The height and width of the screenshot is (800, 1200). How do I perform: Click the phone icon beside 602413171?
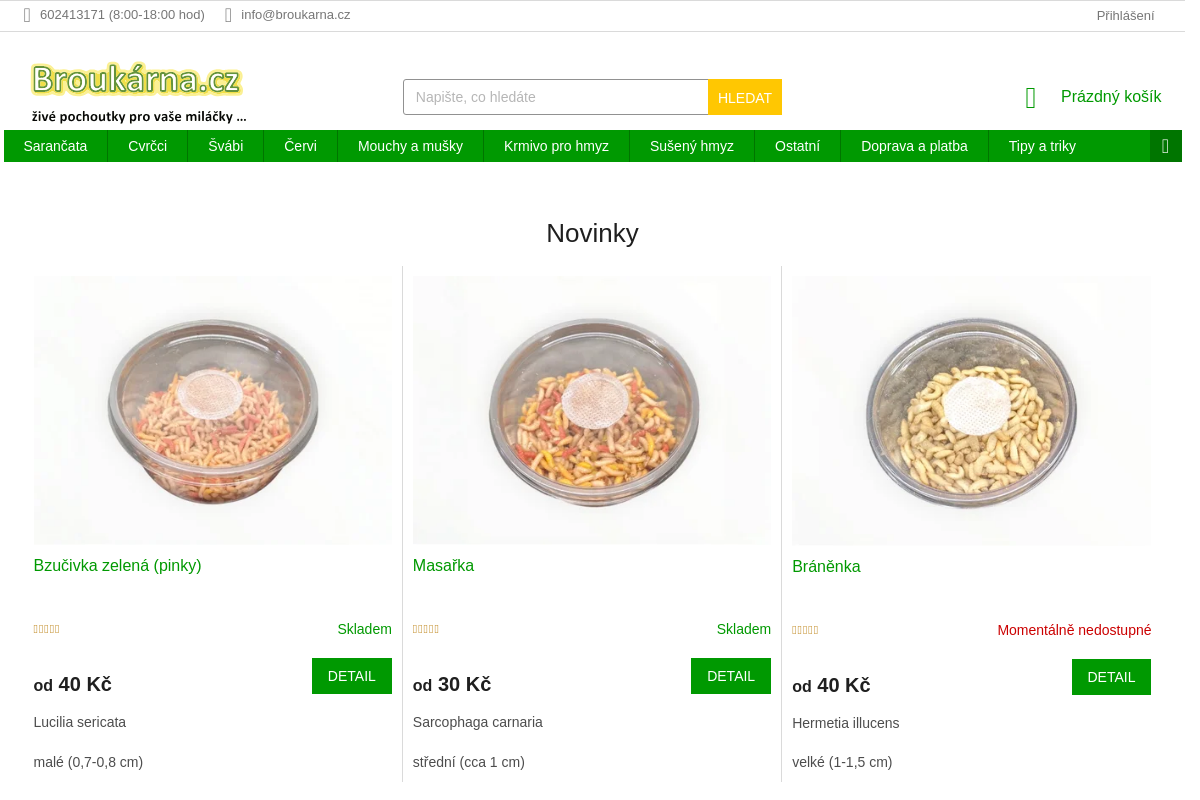[x=27, y=15]
